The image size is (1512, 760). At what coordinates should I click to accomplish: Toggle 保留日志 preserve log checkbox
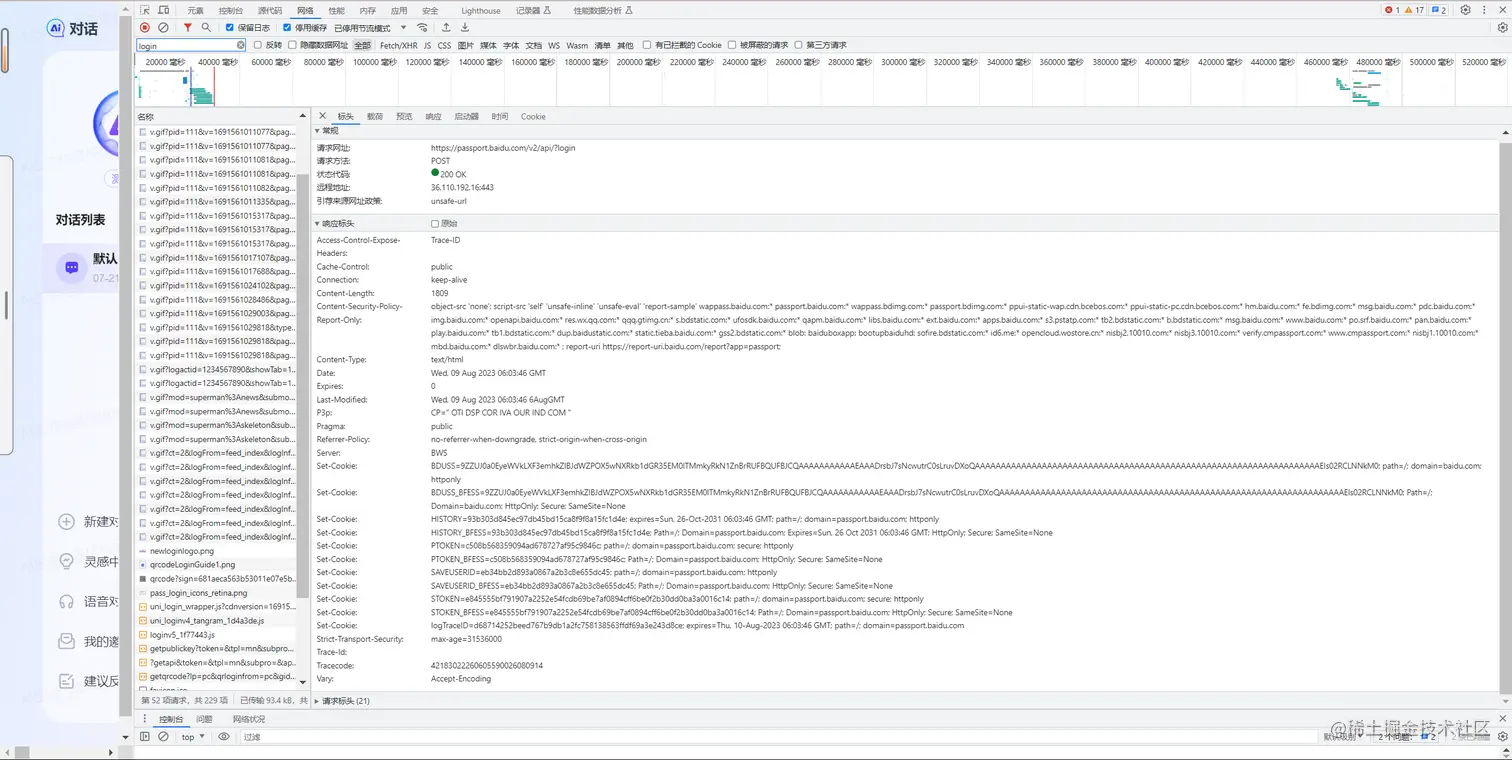pos(229,28)
